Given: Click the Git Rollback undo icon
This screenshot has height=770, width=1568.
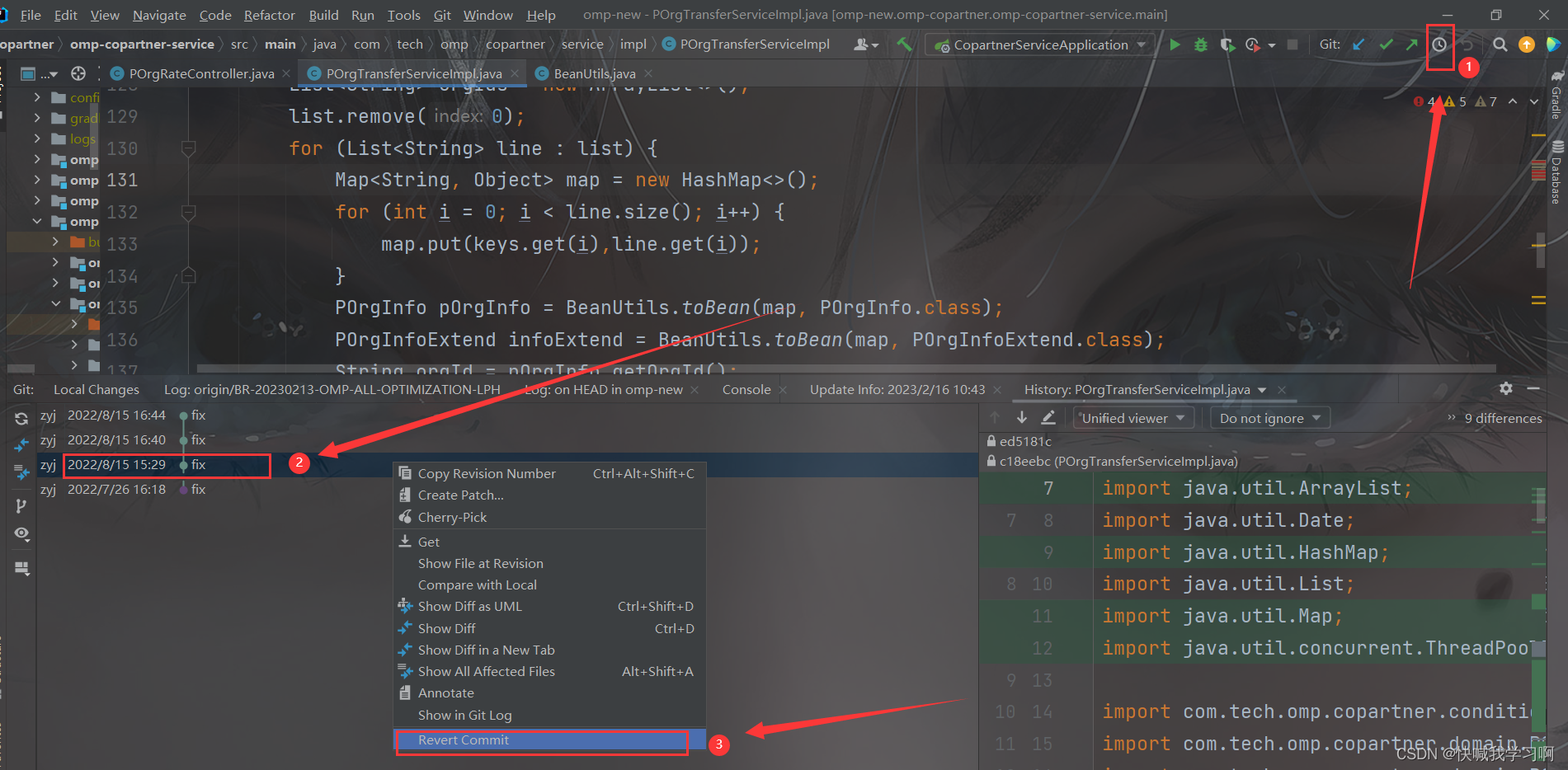Looking at the screenshot, I should coord(1467,45).
